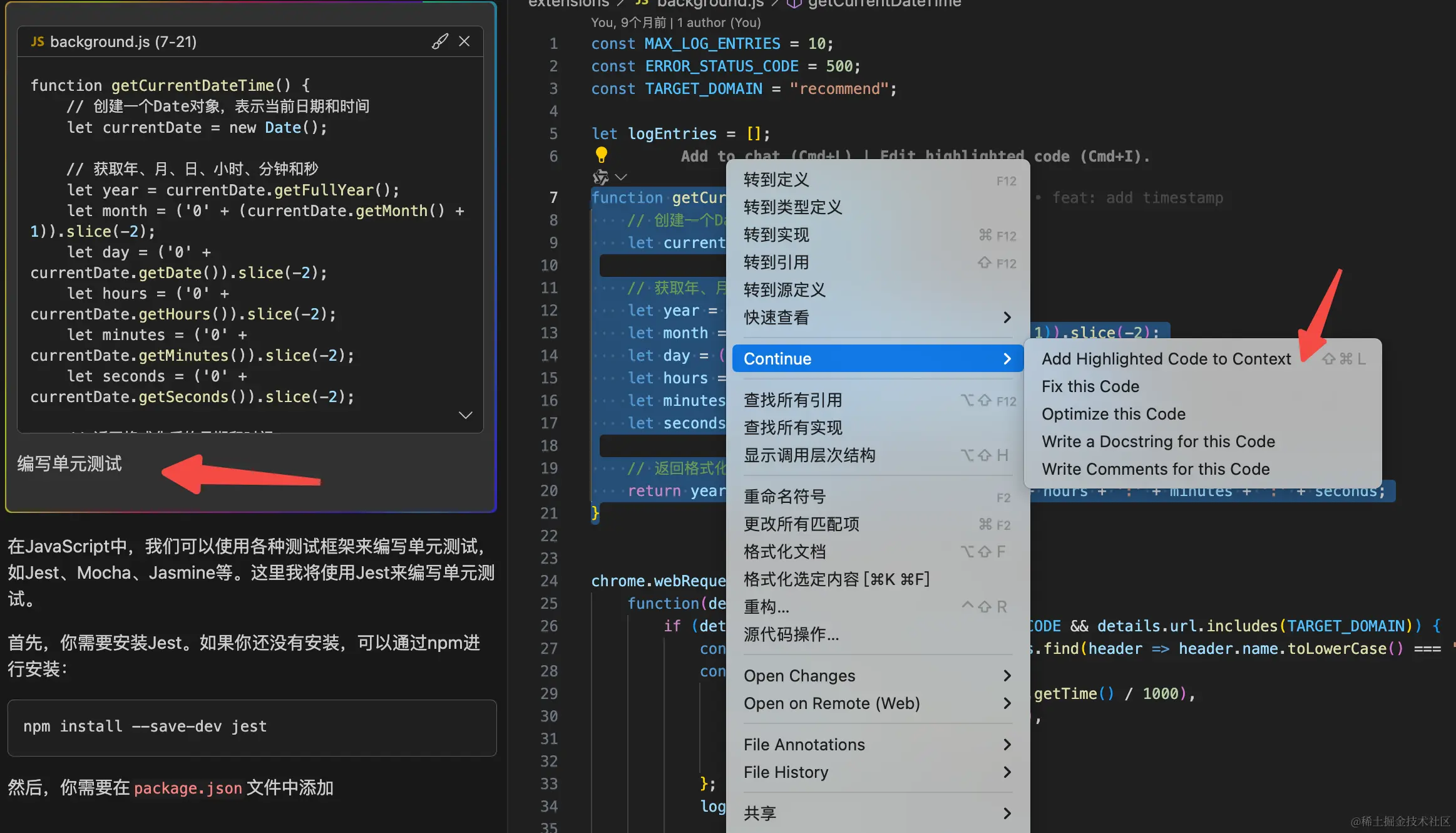1456x833 pixels.
Task: Select Fix this Code option
Action: [1090, 386]
